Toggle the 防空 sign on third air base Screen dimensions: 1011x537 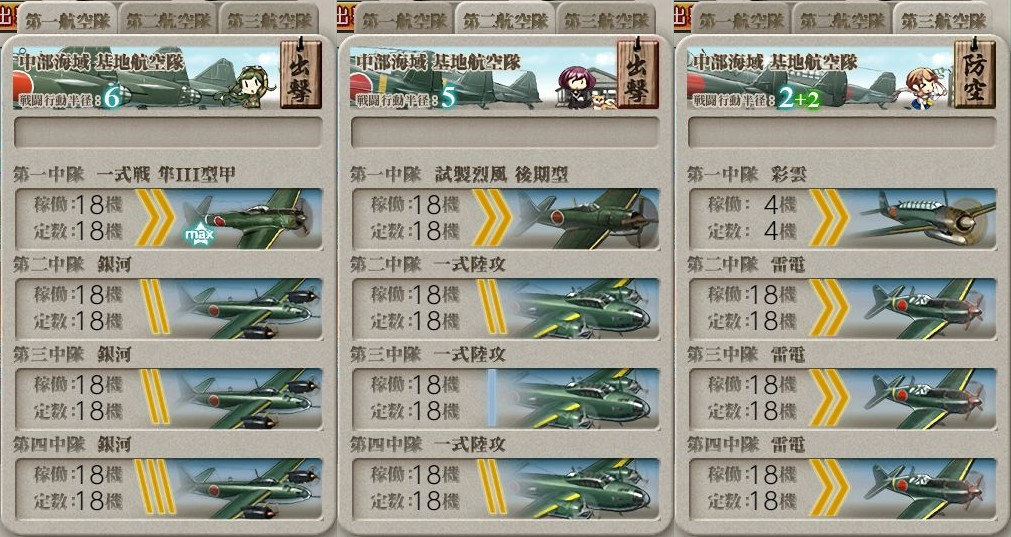[x=974, y=73]
